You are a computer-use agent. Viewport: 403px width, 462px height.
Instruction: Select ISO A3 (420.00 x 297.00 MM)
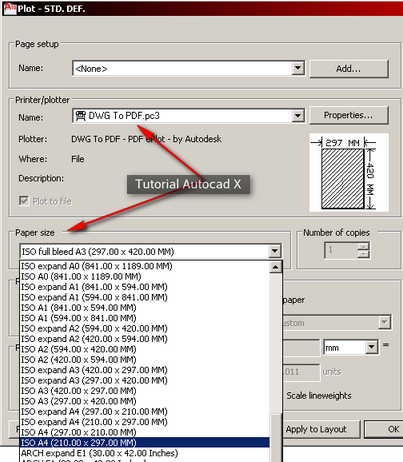pyautogui.click(x=145, y=390)
